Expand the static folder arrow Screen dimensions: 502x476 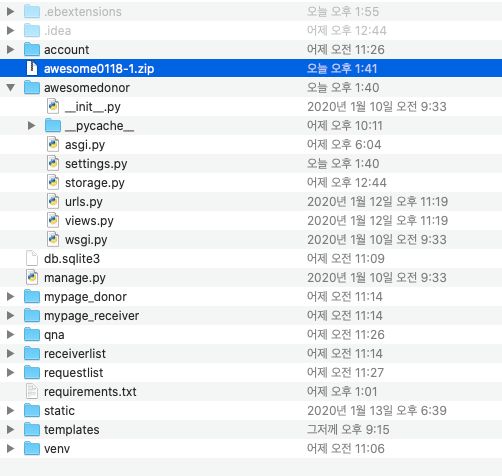[11, 411]
